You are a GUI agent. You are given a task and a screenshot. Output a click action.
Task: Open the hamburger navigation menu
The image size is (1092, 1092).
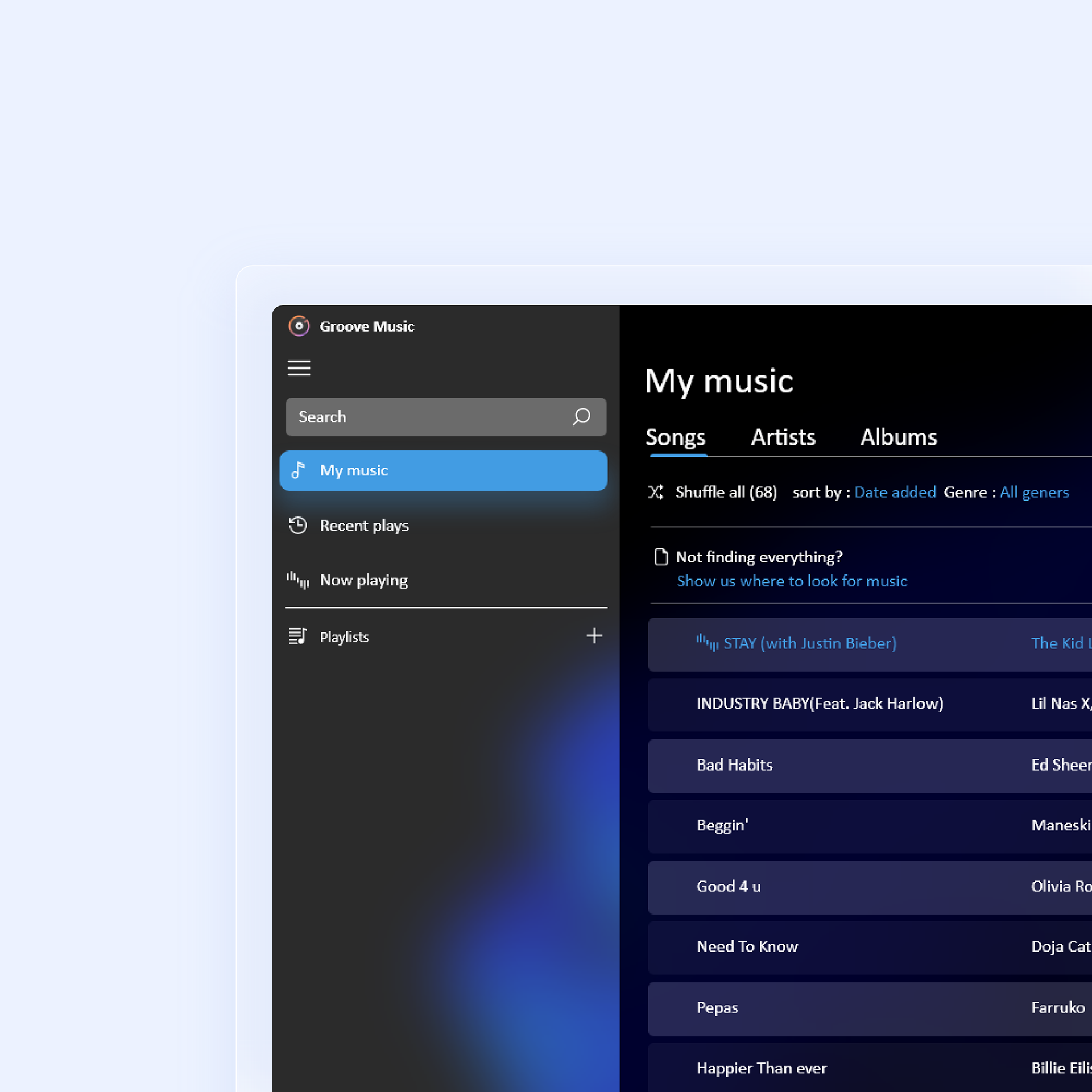point(299,368)
